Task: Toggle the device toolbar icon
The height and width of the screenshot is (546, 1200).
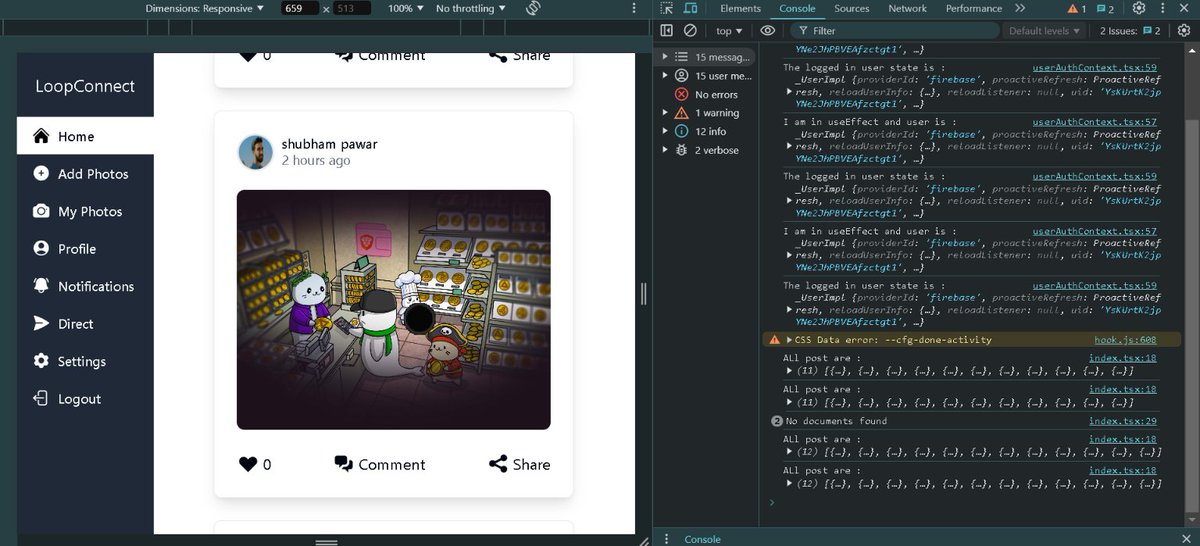Action: click(x=691, y=8)
